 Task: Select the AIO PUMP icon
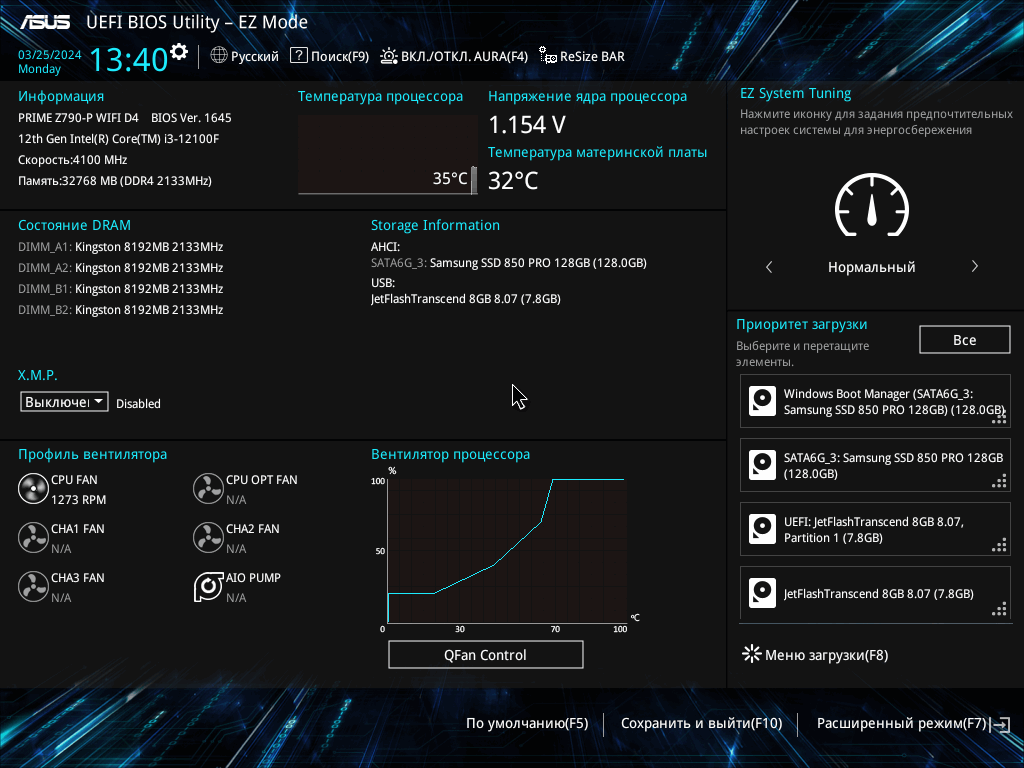coord(208,586)
